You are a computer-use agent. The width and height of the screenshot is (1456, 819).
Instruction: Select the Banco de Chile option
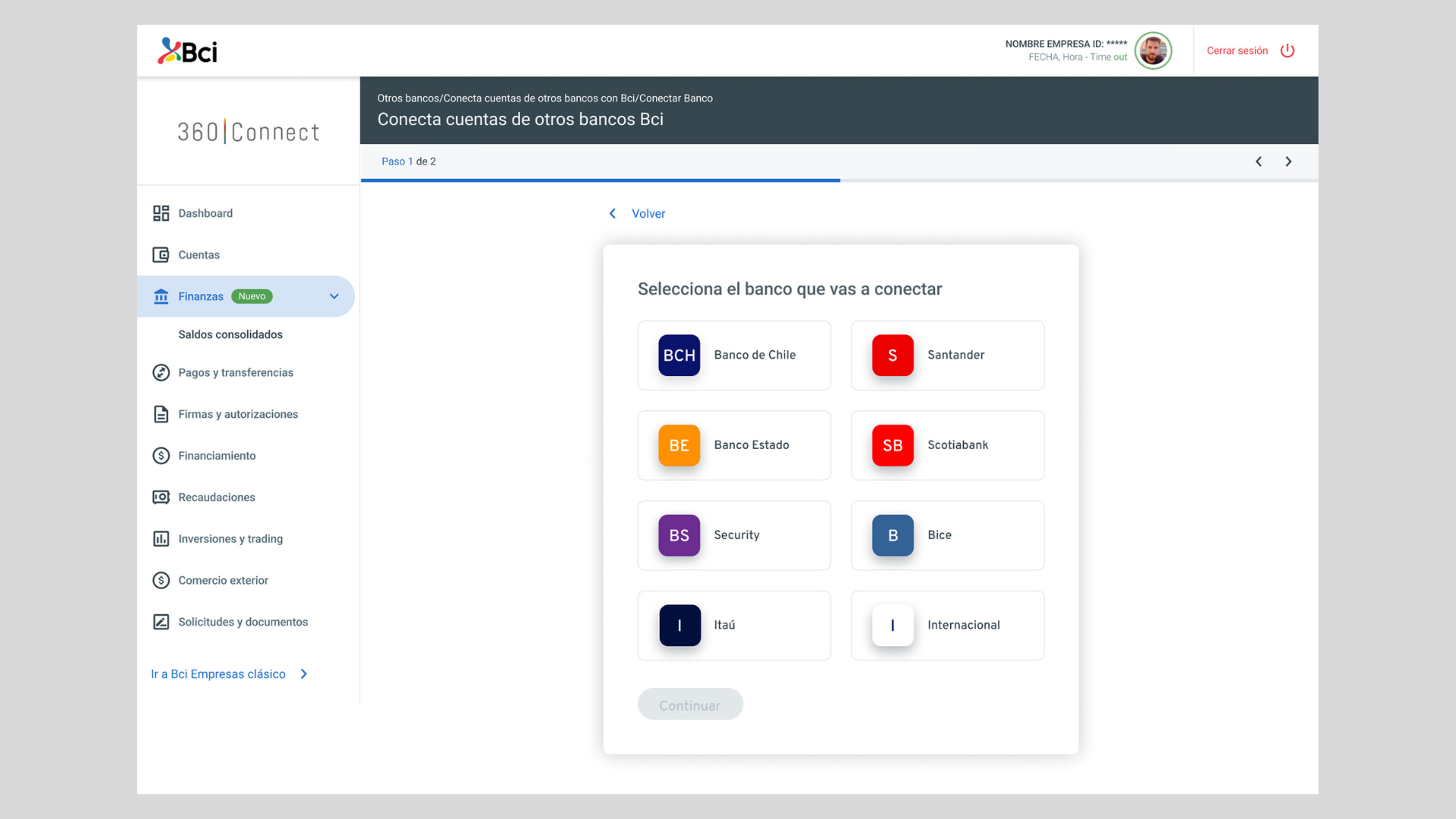pyautogui.click(x=733, y=355)
